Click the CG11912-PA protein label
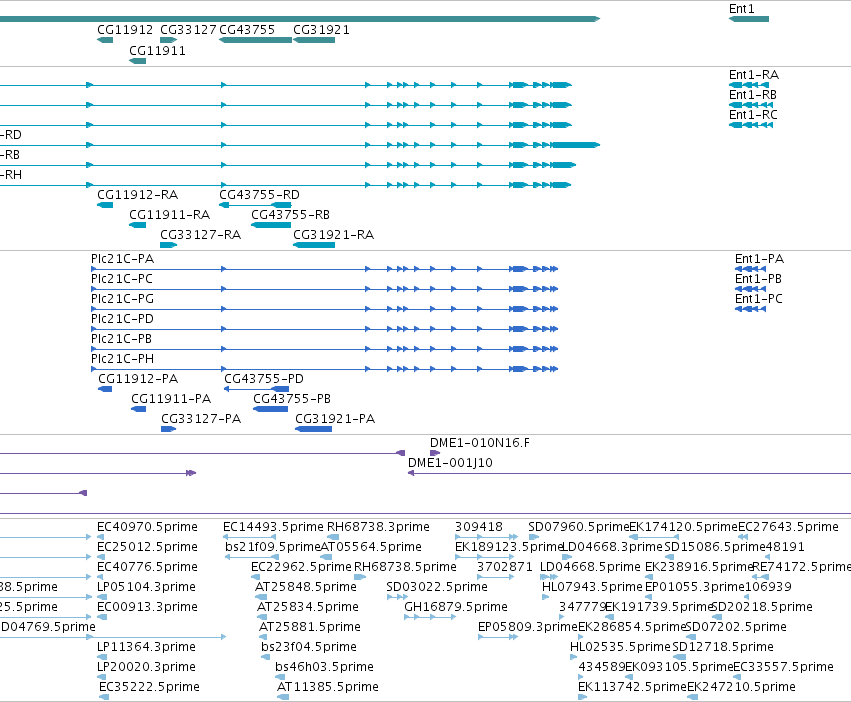The image size is (851, 702). coord(138,378)
